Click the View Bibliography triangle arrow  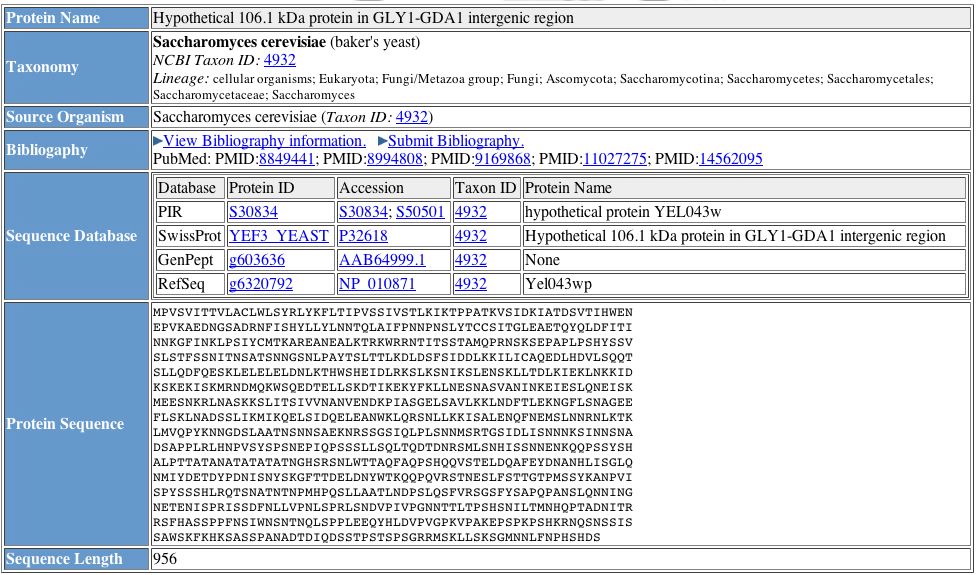[158, 141]
